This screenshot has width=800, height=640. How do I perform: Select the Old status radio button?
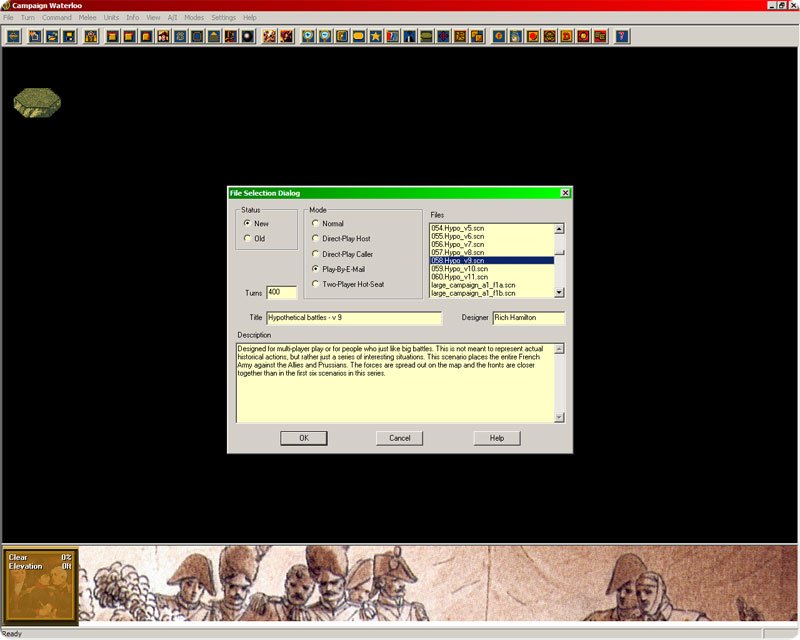(247, 239)
